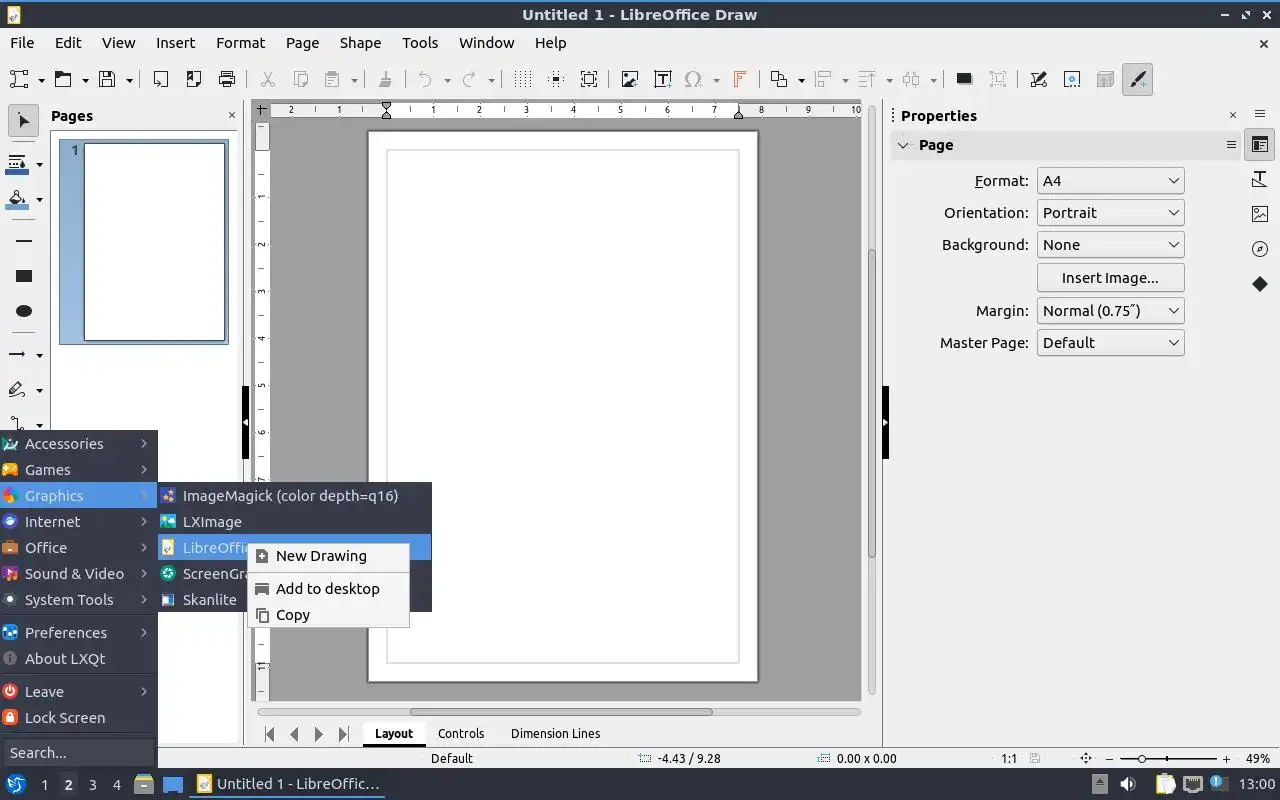The image size is (1280, 800).
Task: Open the Curves and Polygons dropdown arrow
Action: 39,390
